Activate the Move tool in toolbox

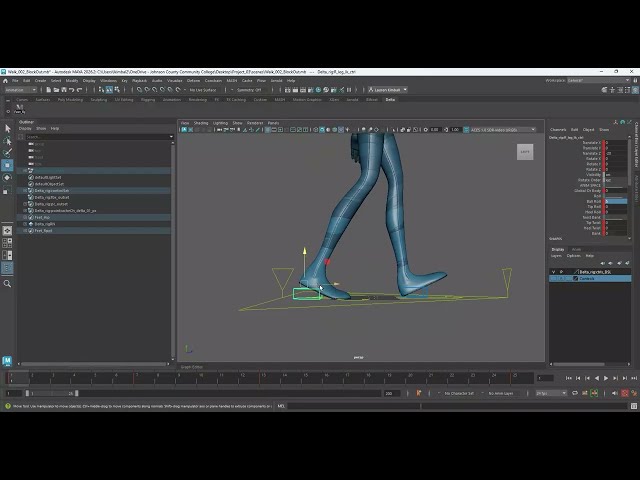coord(7,165)
